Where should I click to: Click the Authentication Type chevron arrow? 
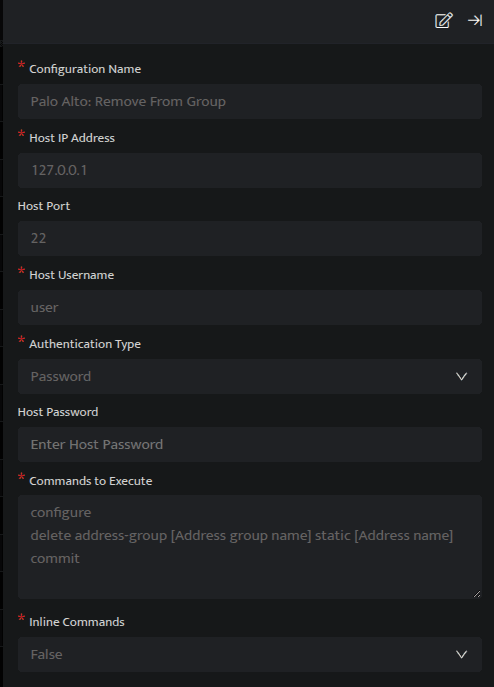click(x=461, y=376)
